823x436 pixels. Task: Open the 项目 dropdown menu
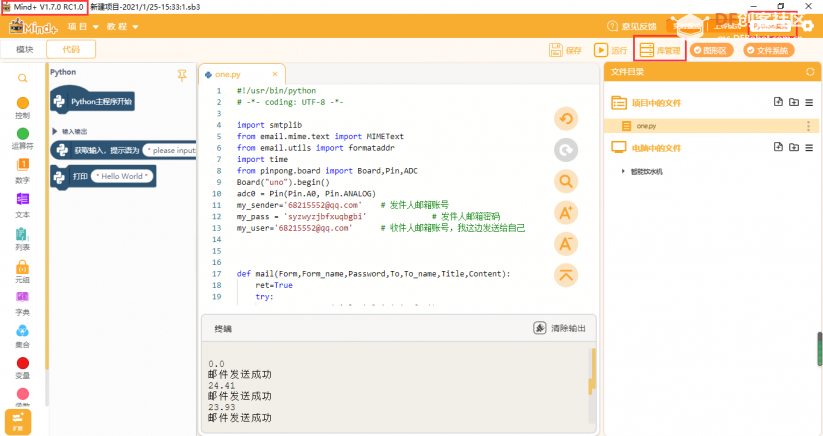(x=83, y=26)
